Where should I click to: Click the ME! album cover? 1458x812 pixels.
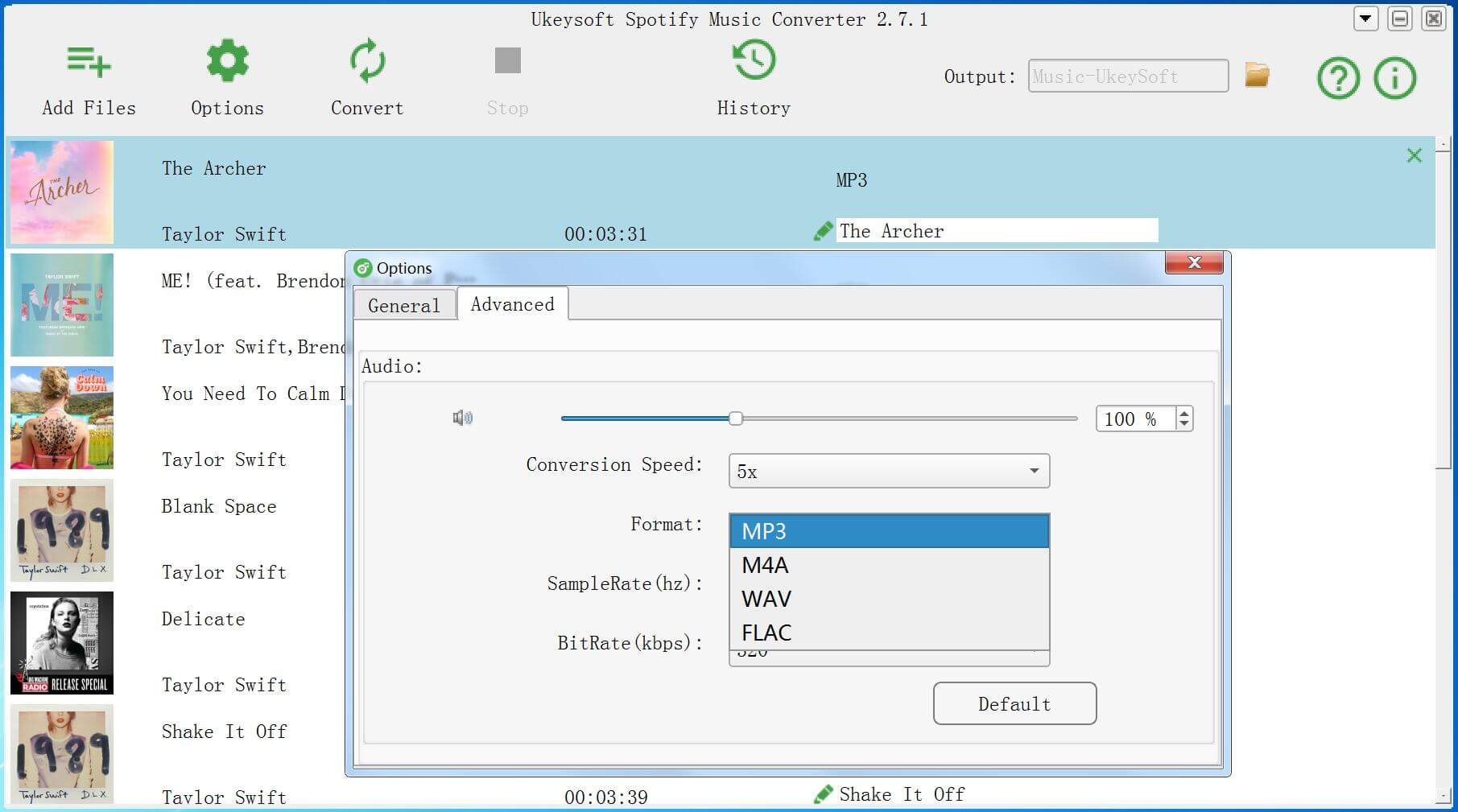[x=62, y=305]
